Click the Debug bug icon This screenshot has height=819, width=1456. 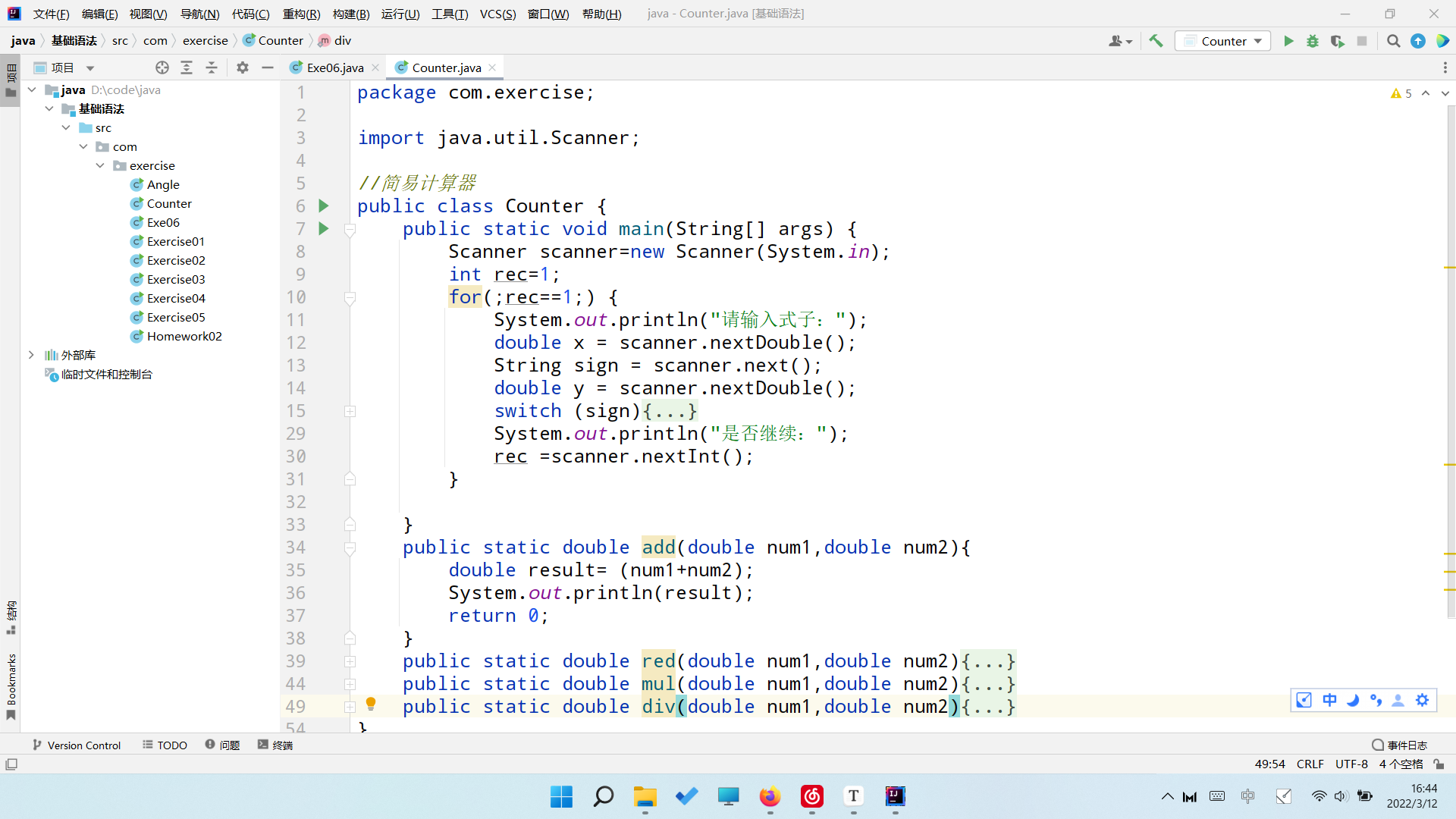(x=1313, y=41)
